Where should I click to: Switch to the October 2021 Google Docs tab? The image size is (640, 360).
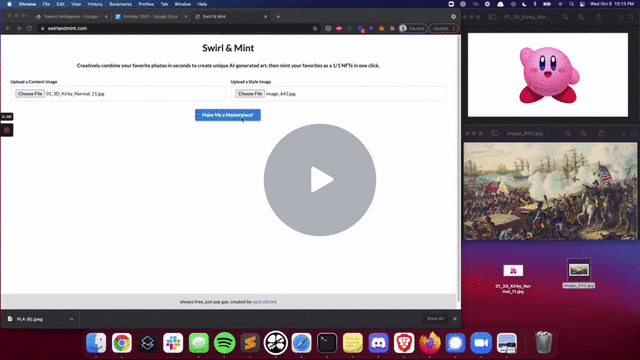[x=150, y=17]
